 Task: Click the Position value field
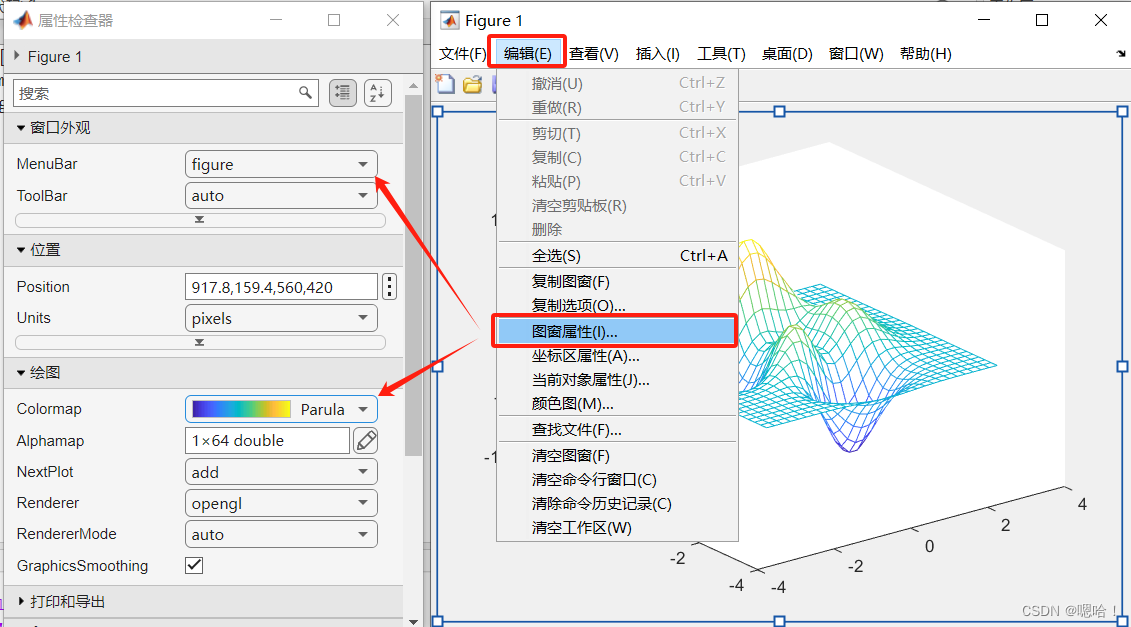281,286
